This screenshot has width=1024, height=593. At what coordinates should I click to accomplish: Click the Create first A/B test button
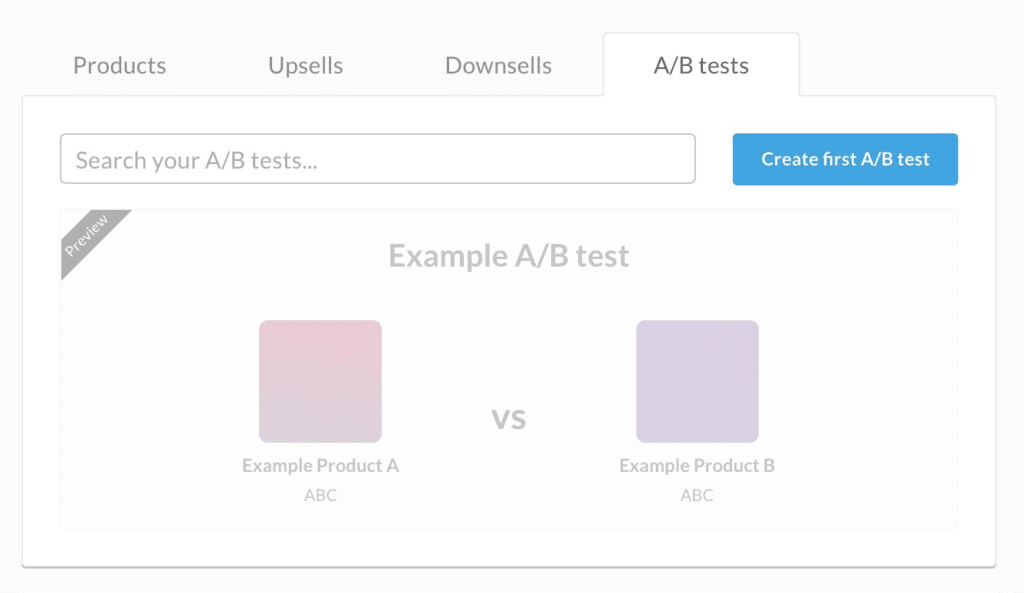click(x=845, y=159)
